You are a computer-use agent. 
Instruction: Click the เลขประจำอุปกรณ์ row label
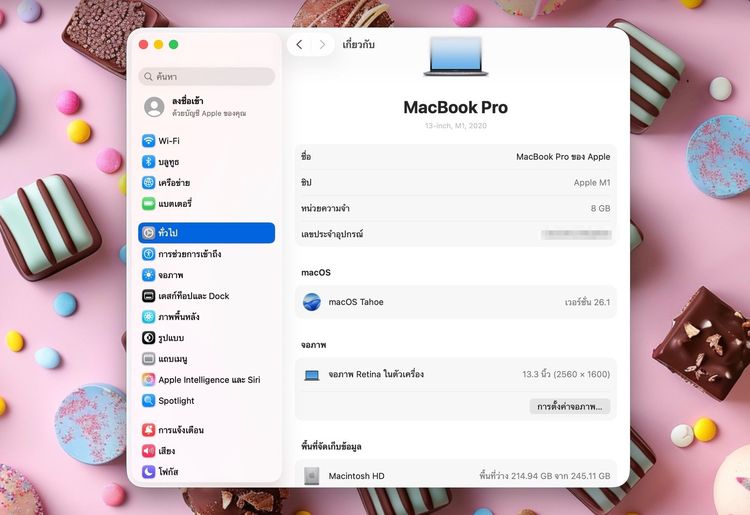(x=332, y=234)
